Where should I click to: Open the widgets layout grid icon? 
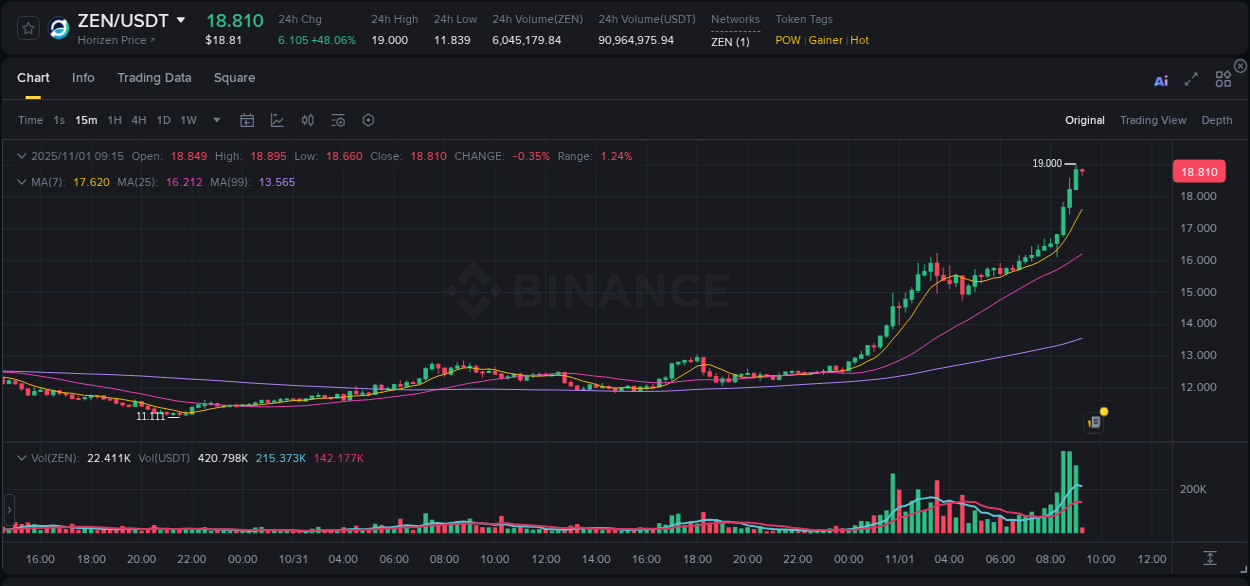(x=1223, y=78)
